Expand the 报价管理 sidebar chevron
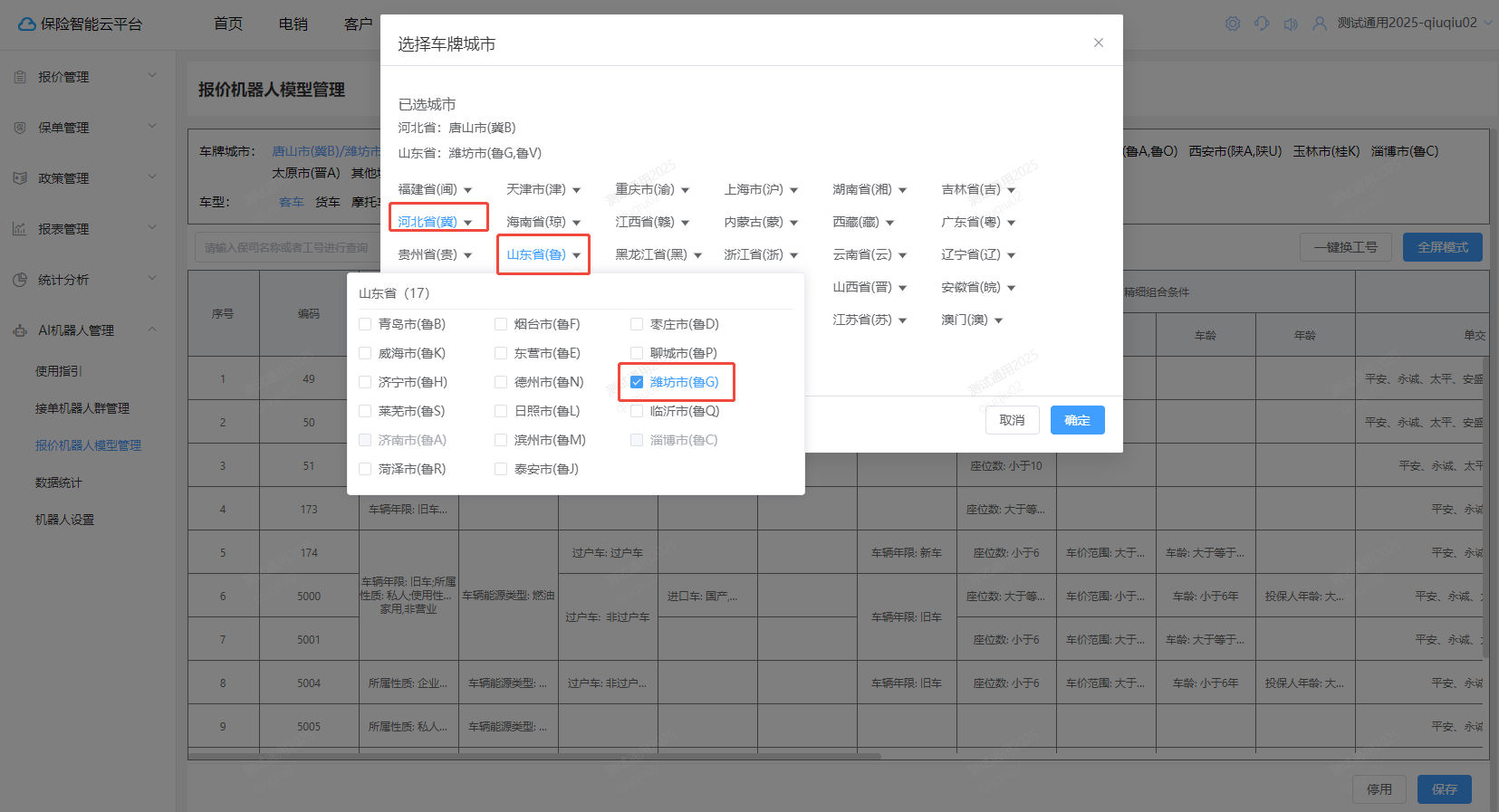This screenshot has width=1499, height=812. click(152, 76)
